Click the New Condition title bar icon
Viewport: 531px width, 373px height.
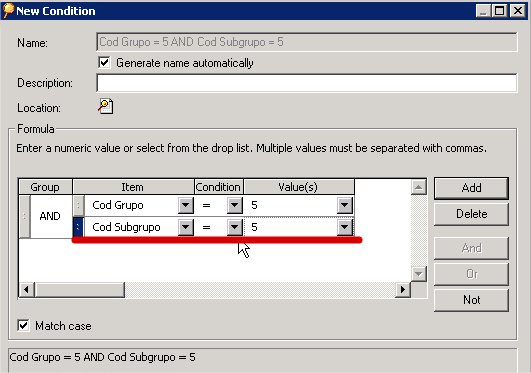coord(8,10)
